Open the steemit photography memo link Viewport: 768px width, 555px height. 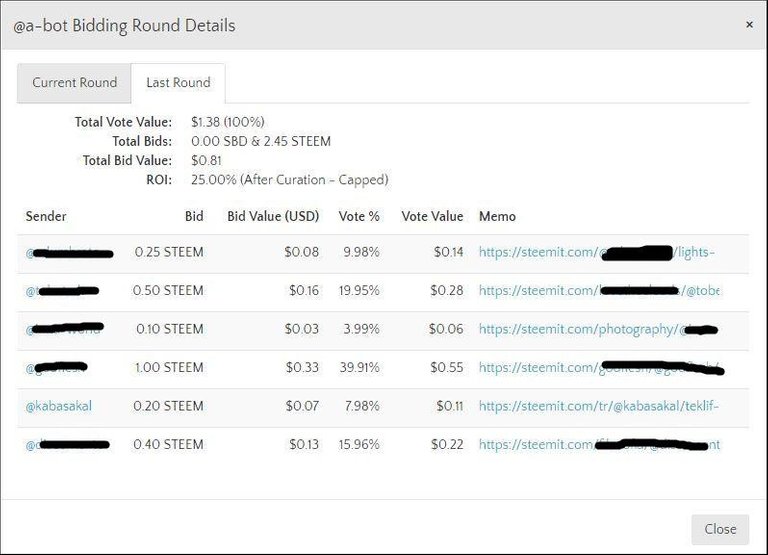[599, 329]
